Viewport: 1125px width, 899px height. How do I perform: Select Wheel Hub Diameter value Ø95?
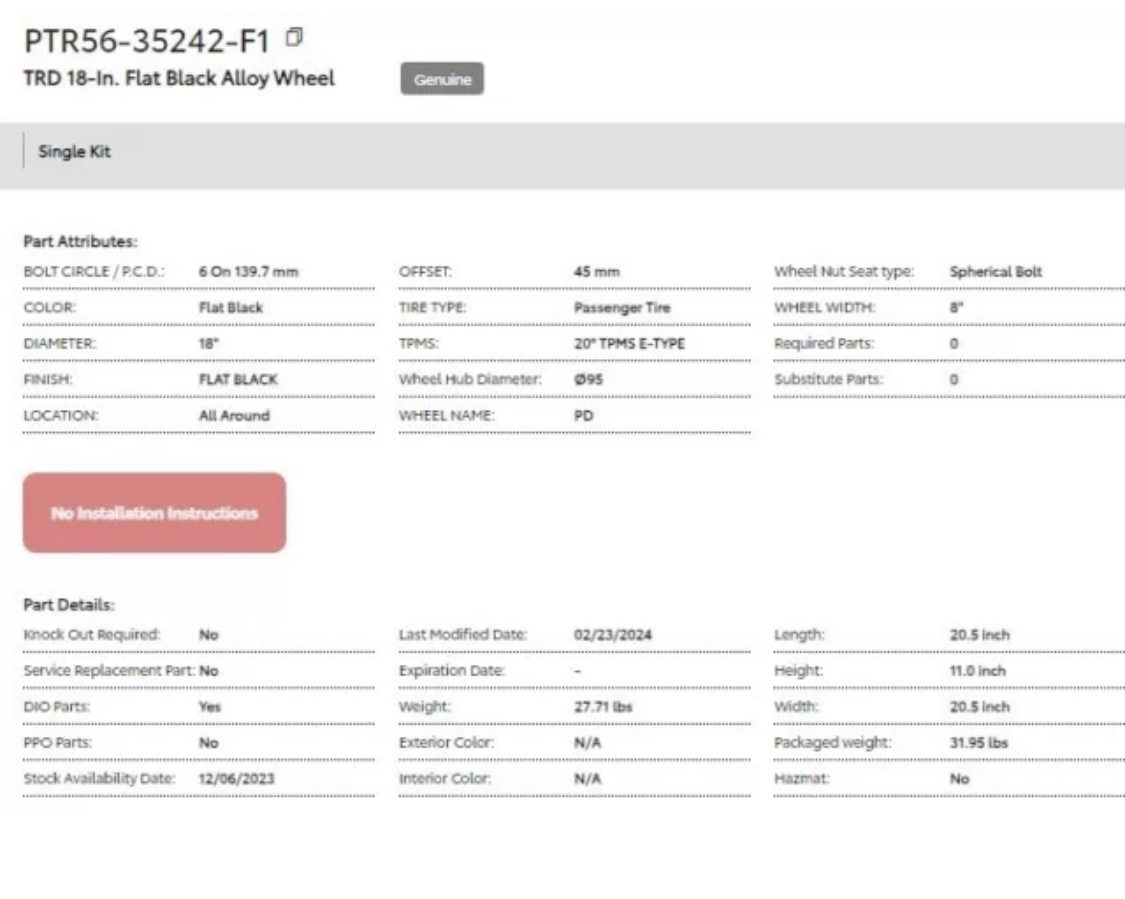pyautogui.click(x=588, y=380)
